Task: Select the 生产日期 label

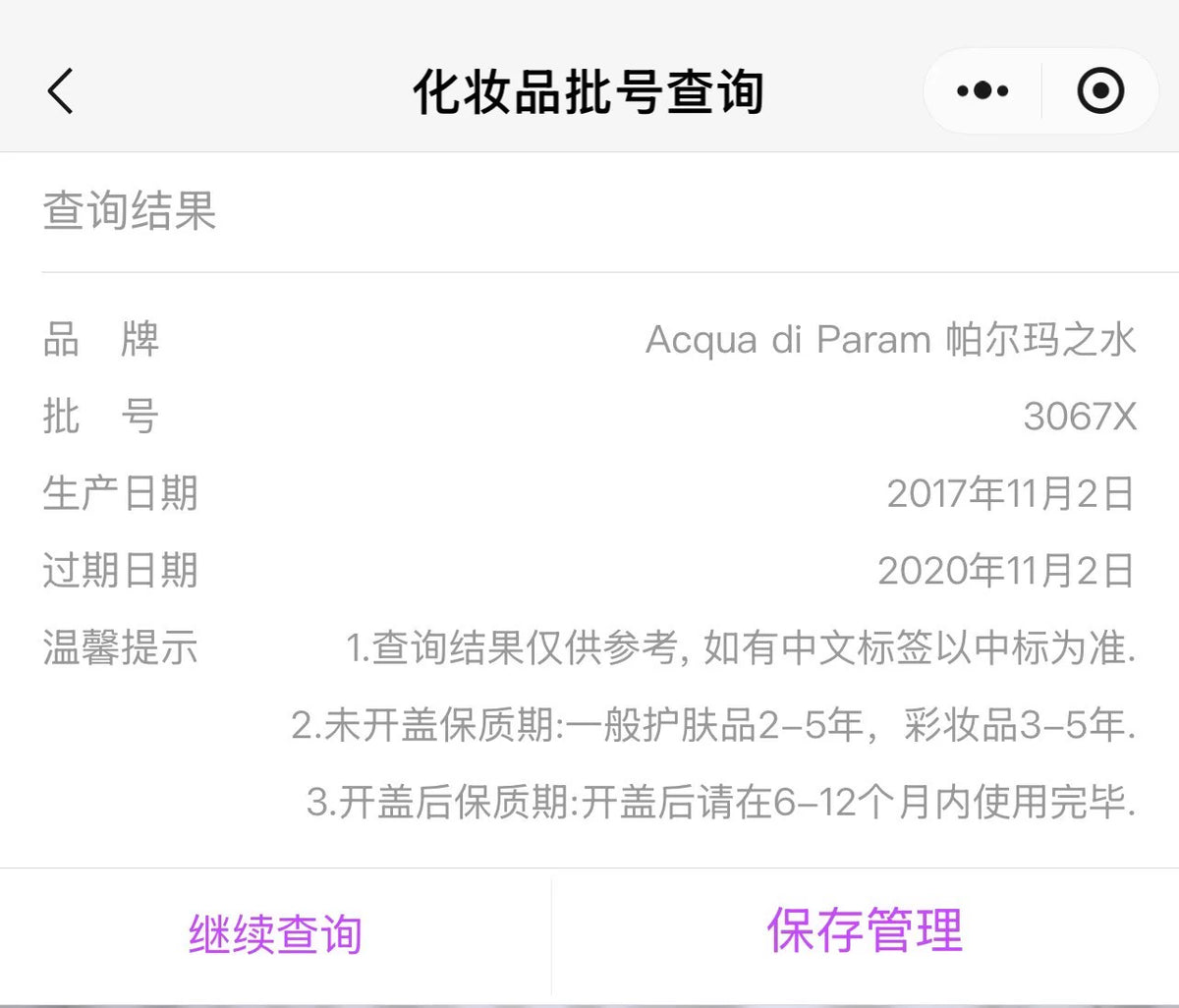Action: [x=120, y=493]
